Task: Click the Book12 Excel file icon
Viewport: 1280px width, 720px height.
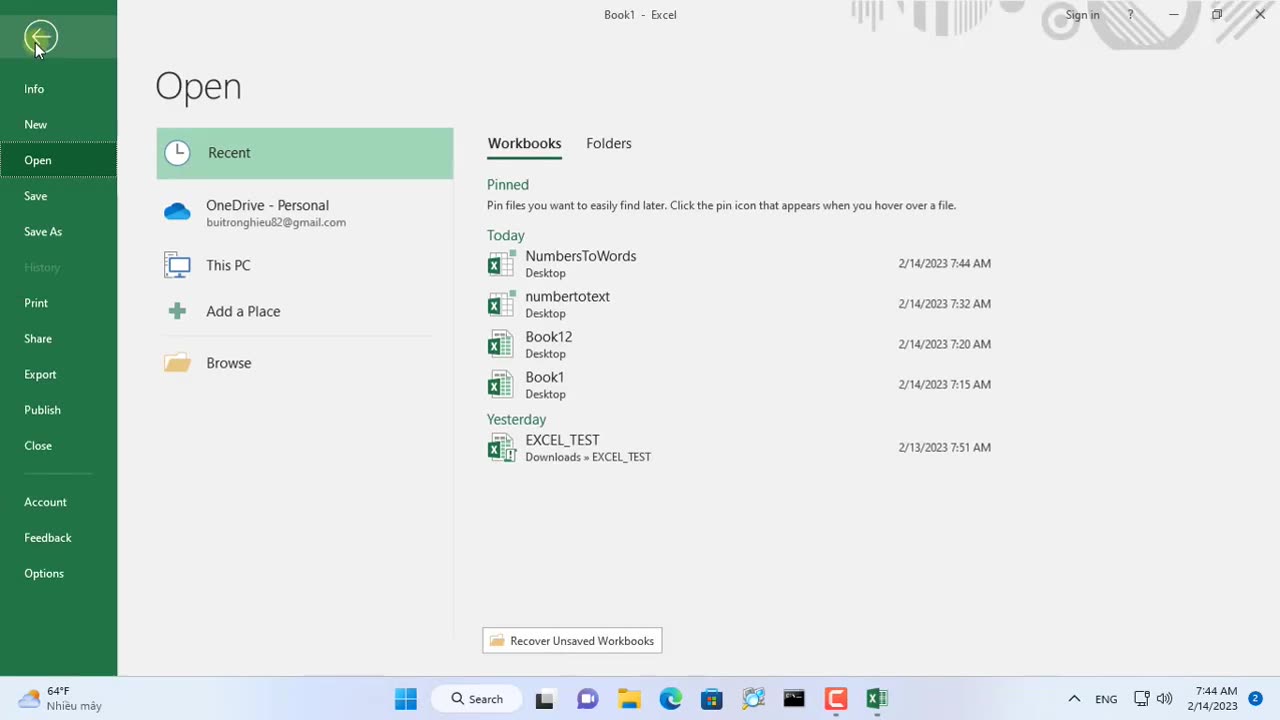Action: pos(501,344)
